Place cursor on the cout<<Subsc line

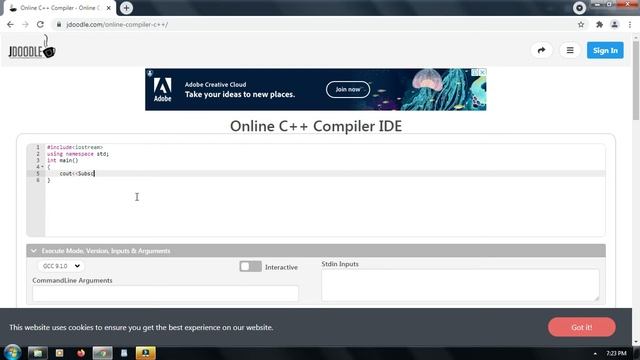pyautogui.click(x=77, y=173)
